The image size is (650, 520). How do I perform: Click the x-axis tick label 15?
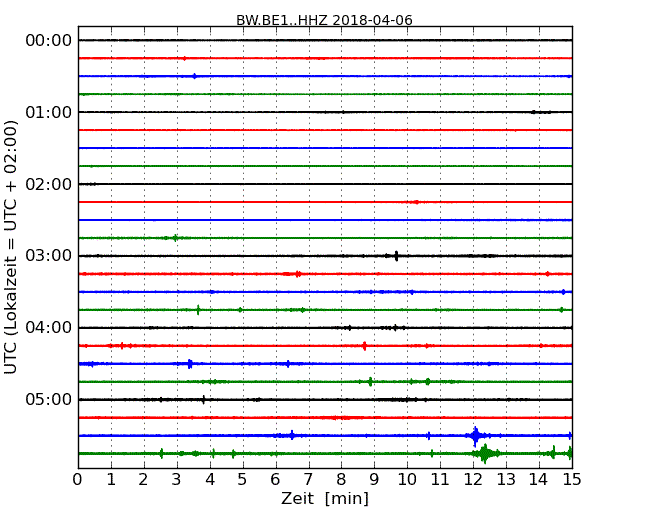tap(572, 480)
